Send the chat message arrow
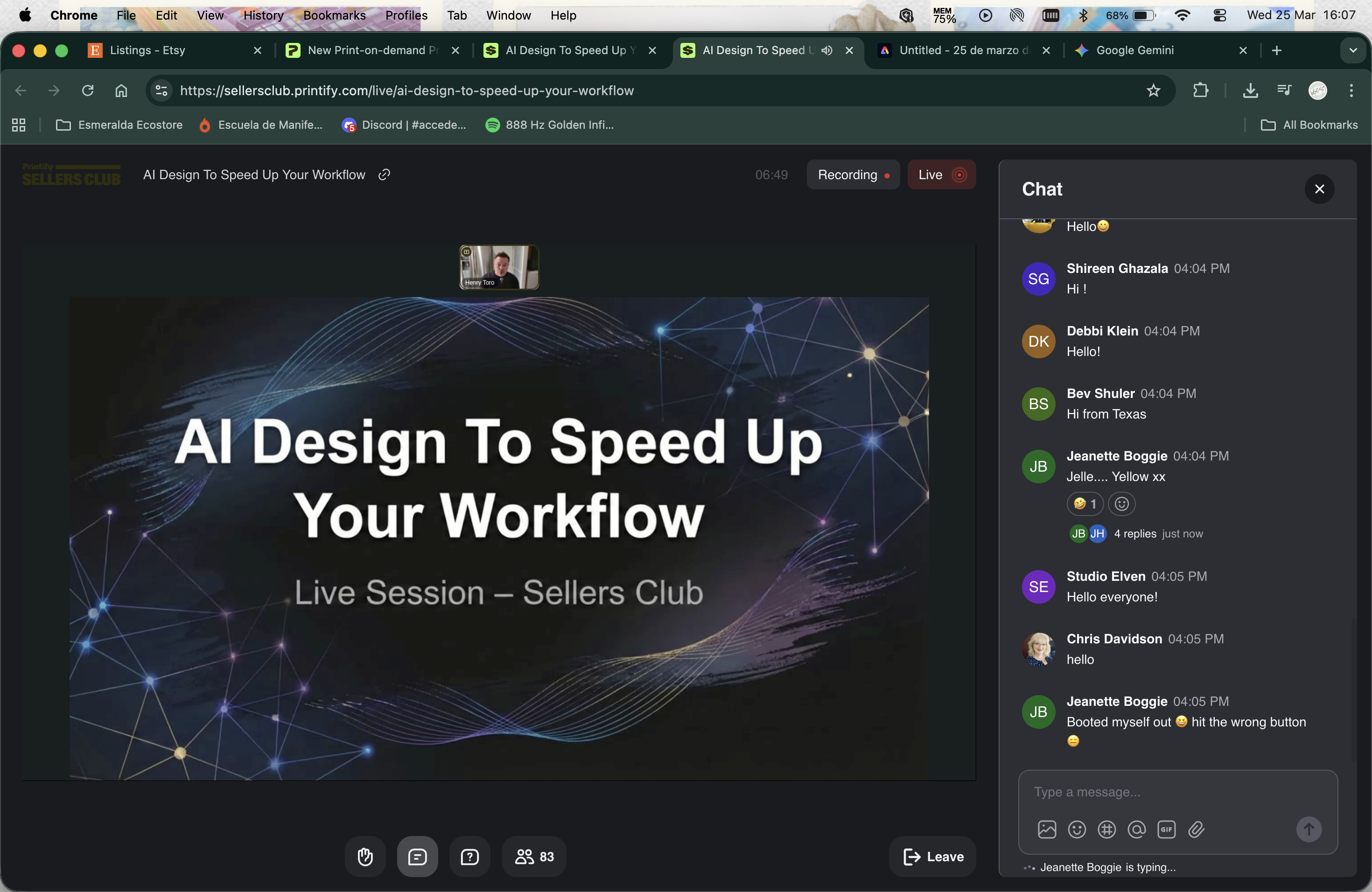 click(x=1309, y=829)
